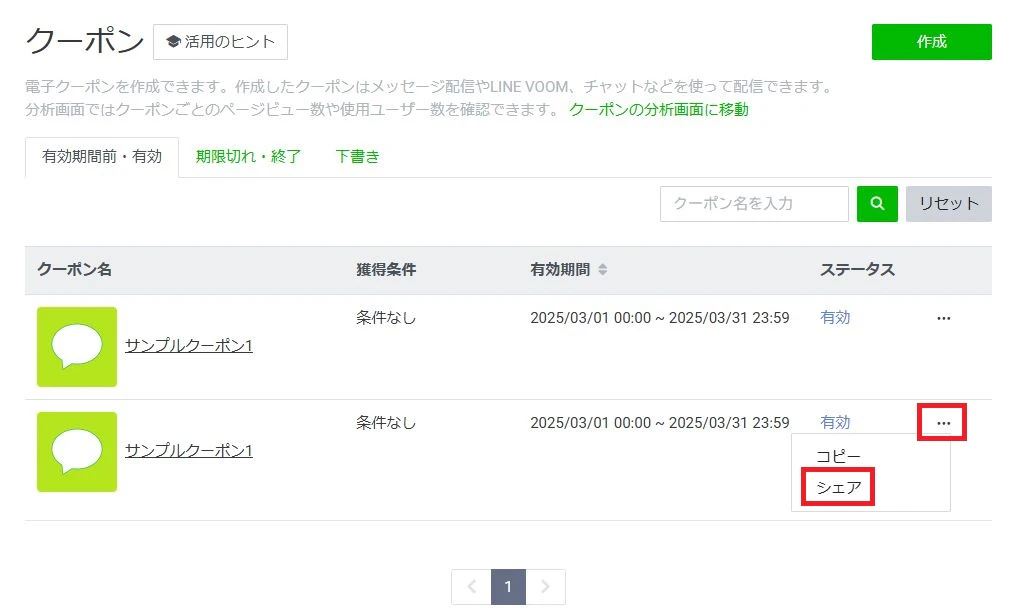Switch to the 期限切れ・終了 tab
Viewport: 1019px width, 613px height.
pos(248,157)
